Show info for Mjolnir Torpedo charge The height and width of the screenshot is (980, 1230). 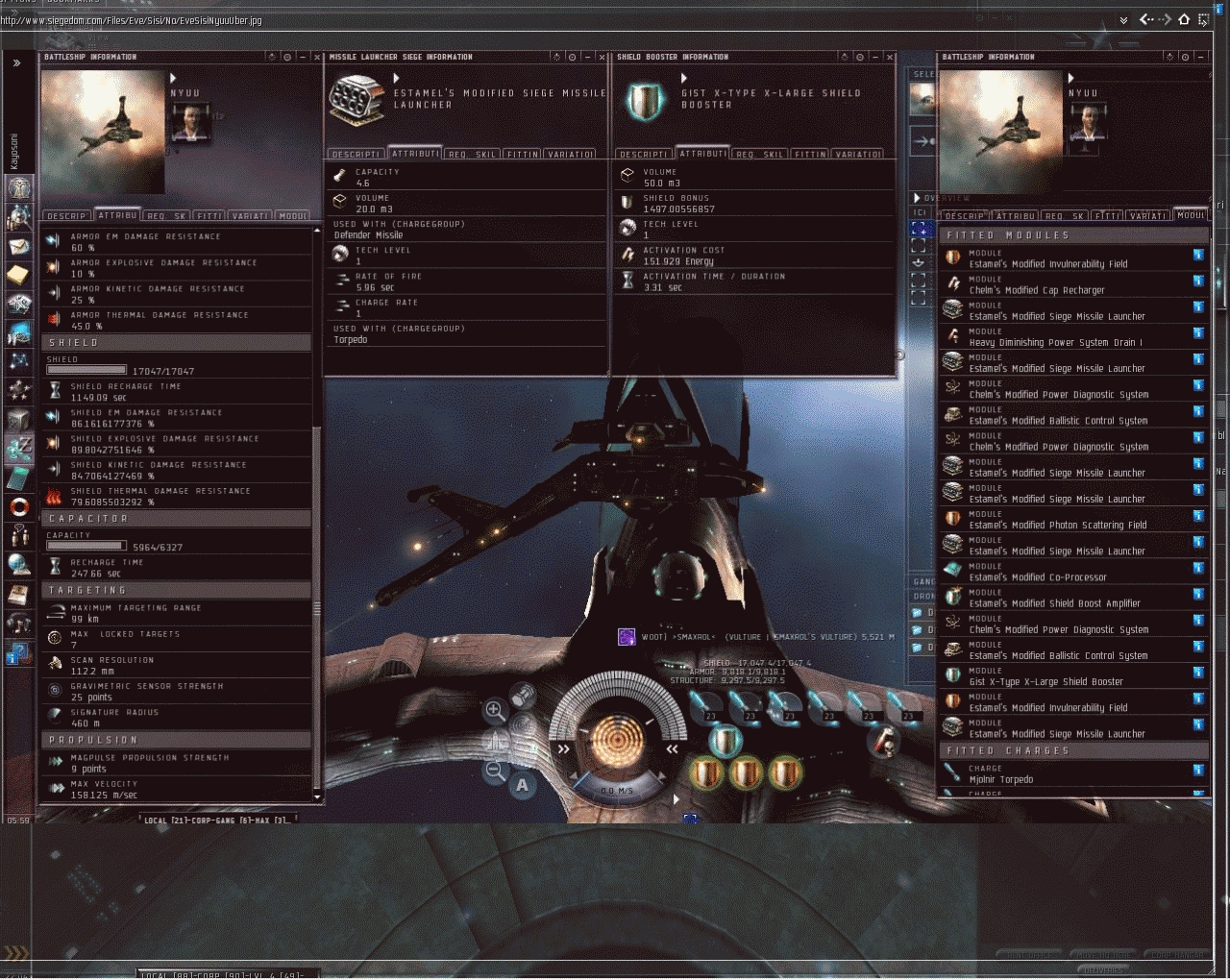click(1198, 770)
